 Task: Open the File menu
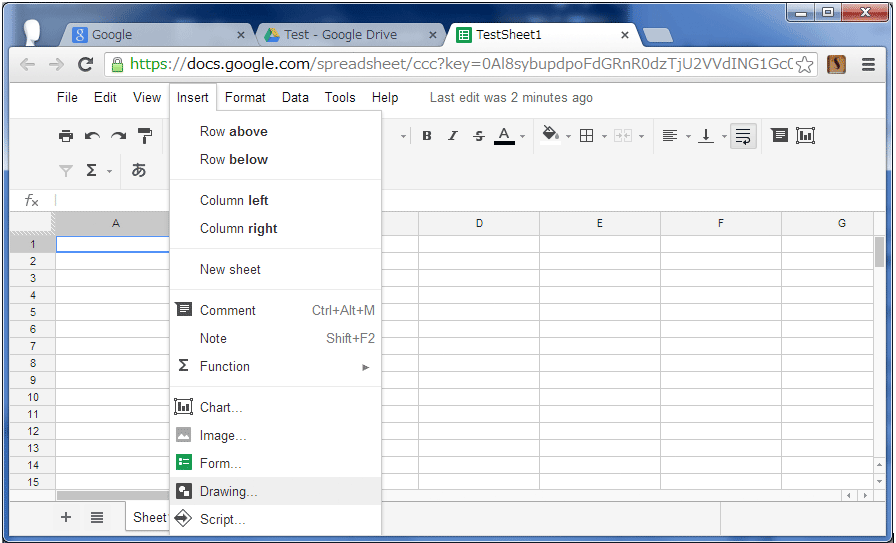point(67,98)
